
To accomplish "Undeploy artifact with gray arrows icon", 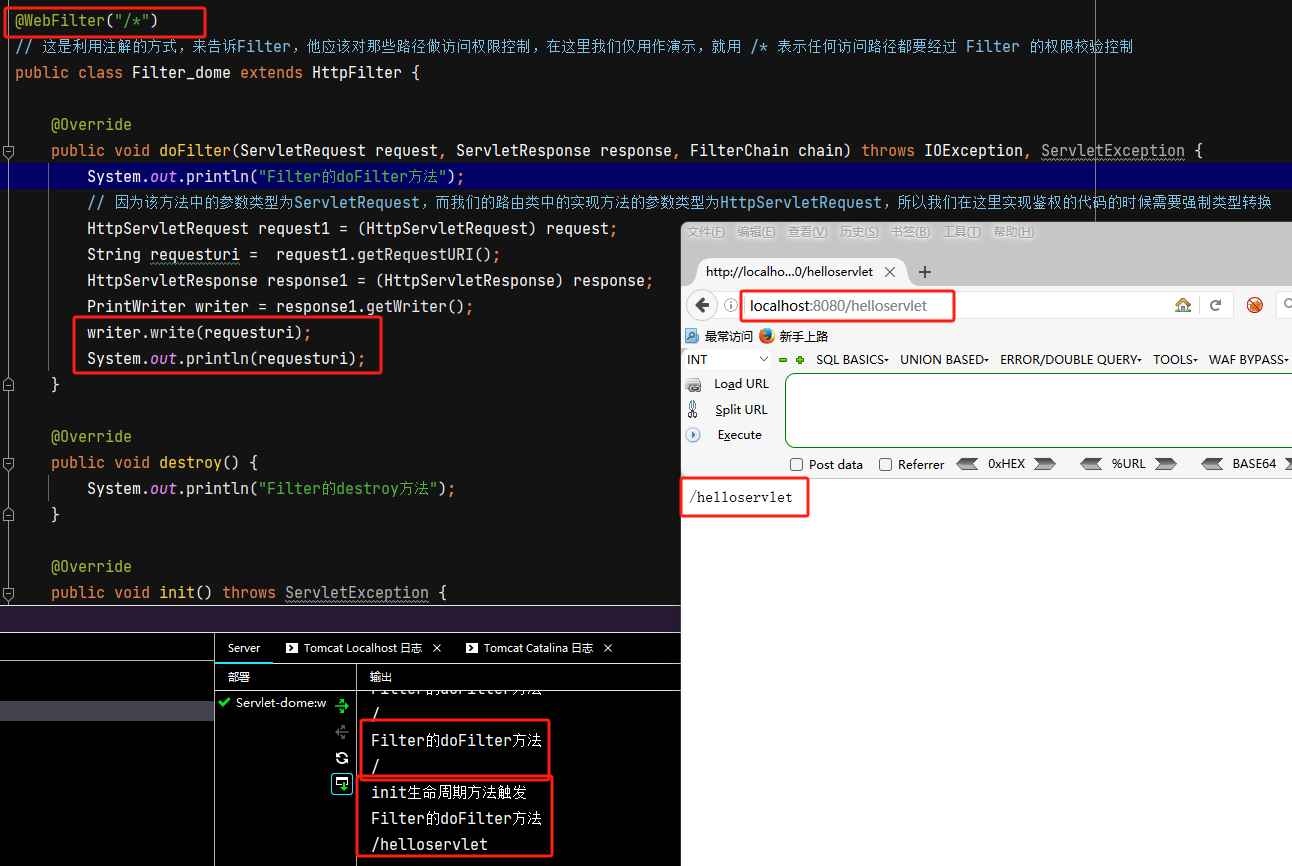I will pyautogui.click(x=342, y=732).
